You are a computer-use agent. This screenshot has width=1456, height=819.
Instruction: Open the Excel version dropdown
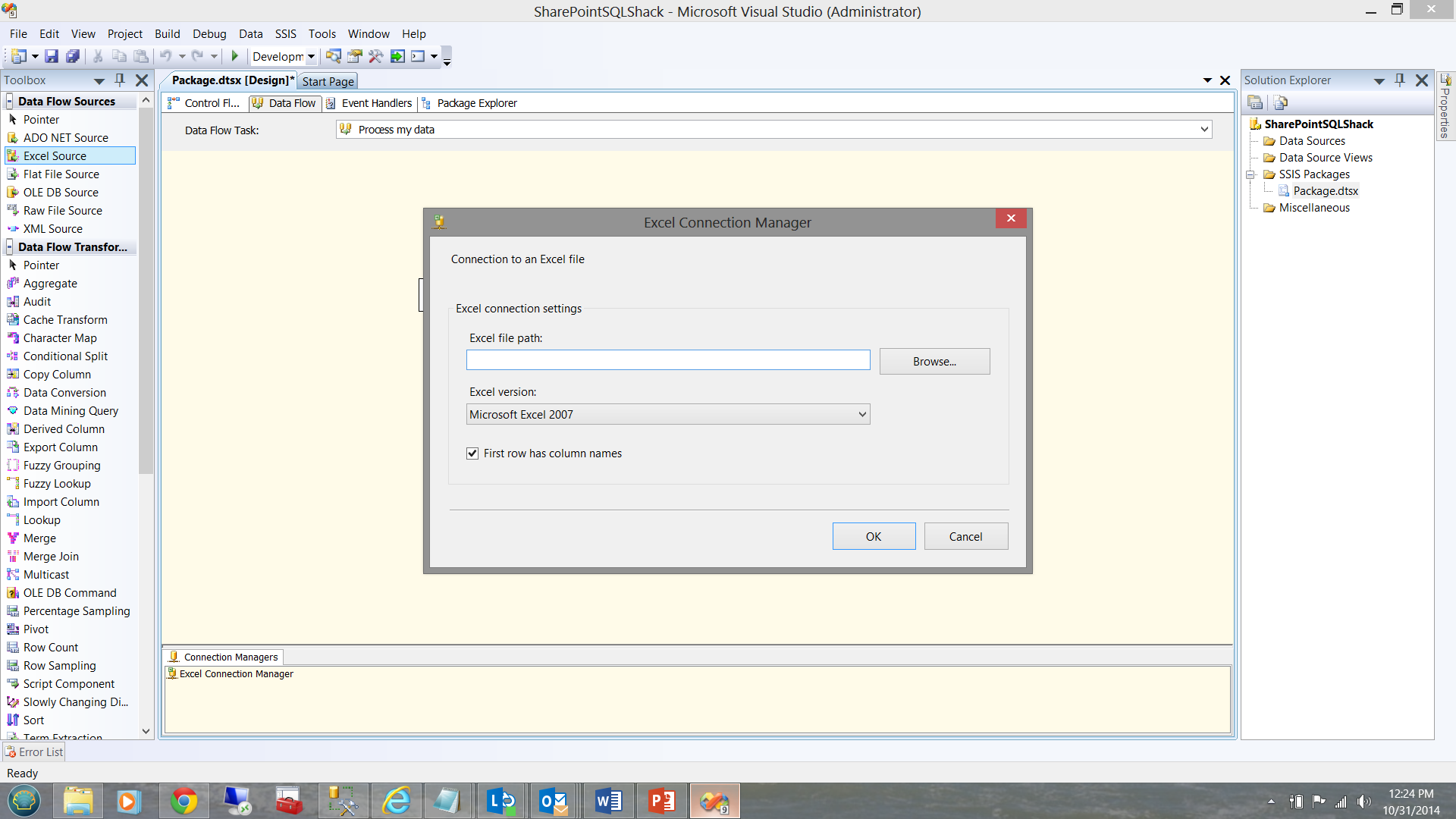tap(861, 414)
